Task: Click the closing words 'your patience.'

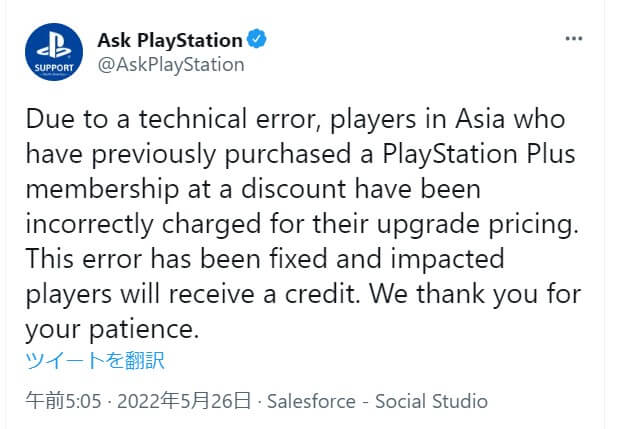Action: coord(112,330)
